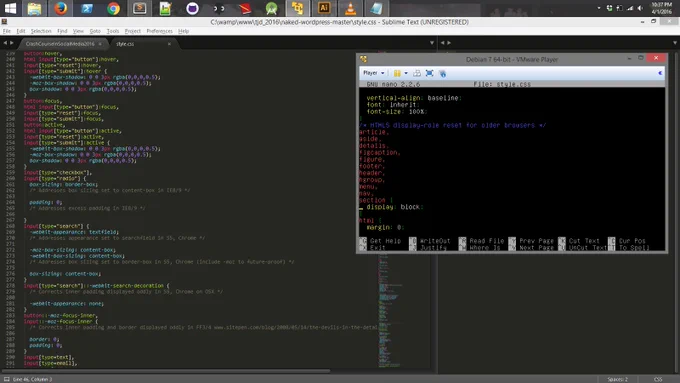The width and height of the screenshot is (680, 383).
Task: Click 'WriteOut' shortcut label in nano
Action: (x=435, y=241)
